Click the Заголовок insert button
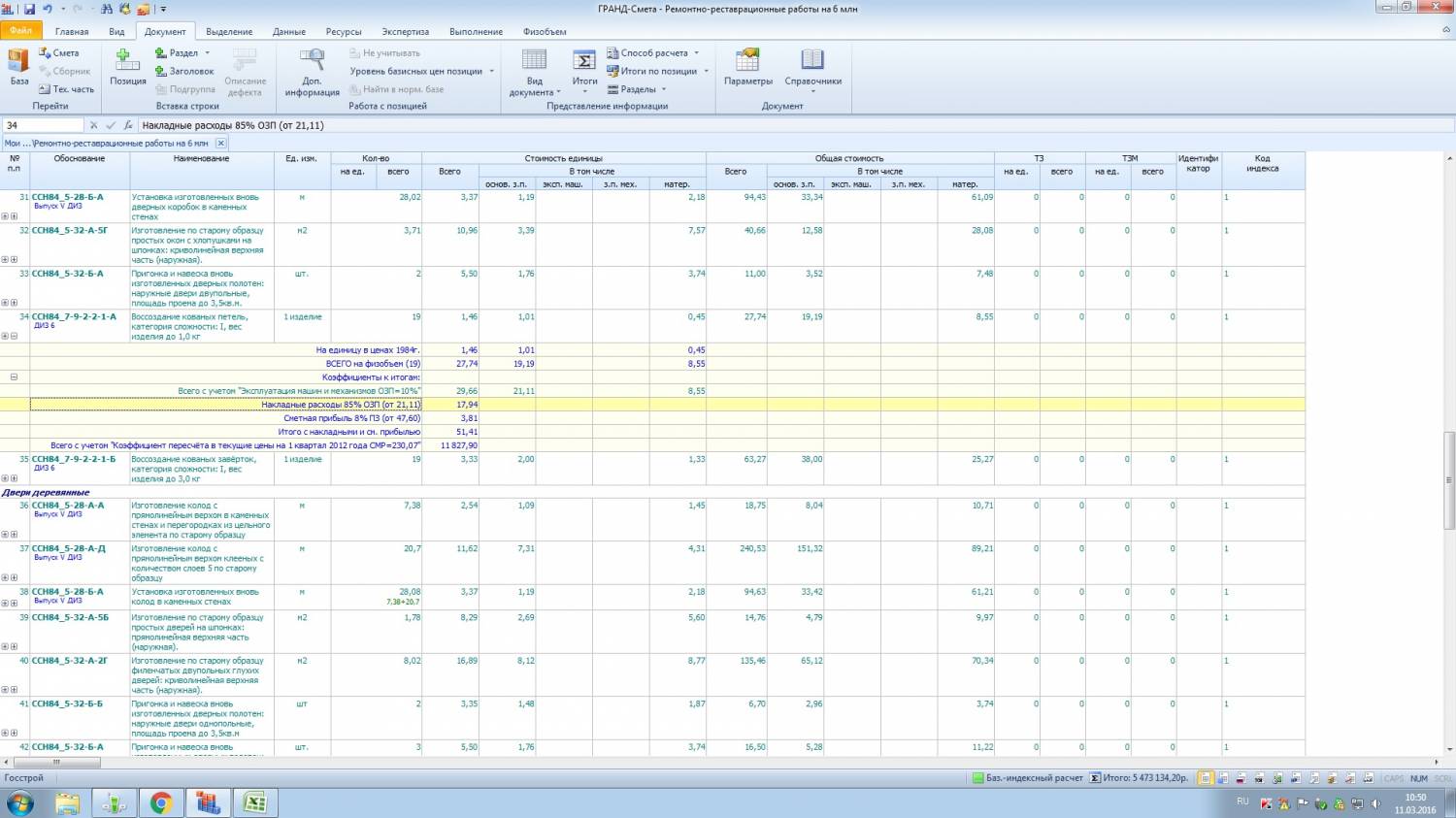Viewport: 1456px width, 818px height. coord(184,71)
